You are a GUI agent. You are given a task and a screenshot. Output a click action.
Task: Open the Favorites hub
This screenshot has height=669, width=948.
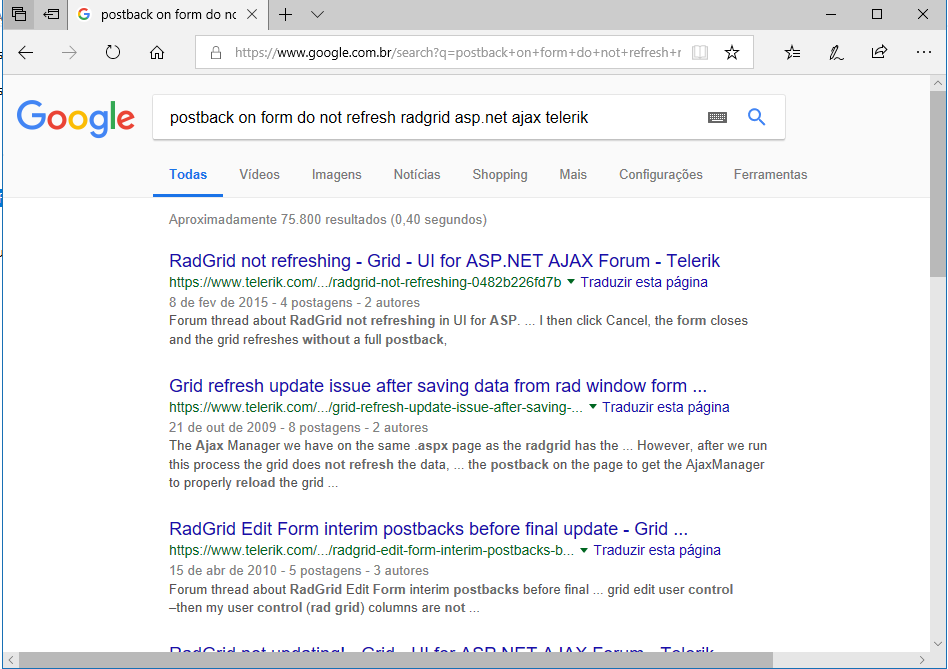pos(792,53)
